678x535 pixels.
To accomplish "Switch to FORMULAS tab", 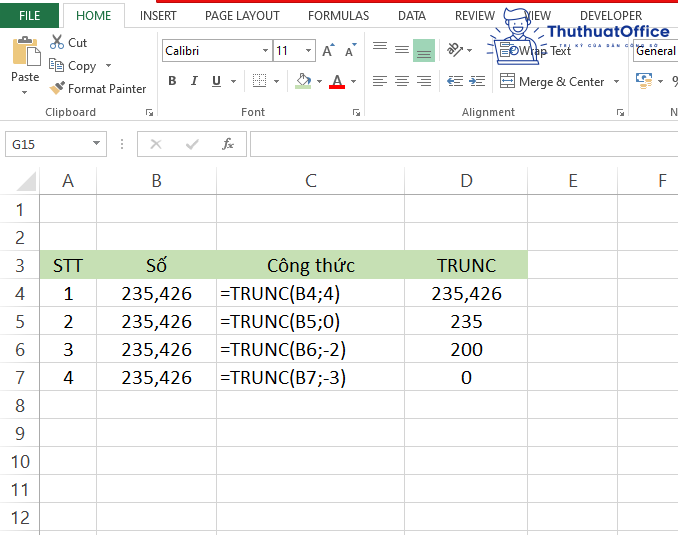I will (339, 16).
